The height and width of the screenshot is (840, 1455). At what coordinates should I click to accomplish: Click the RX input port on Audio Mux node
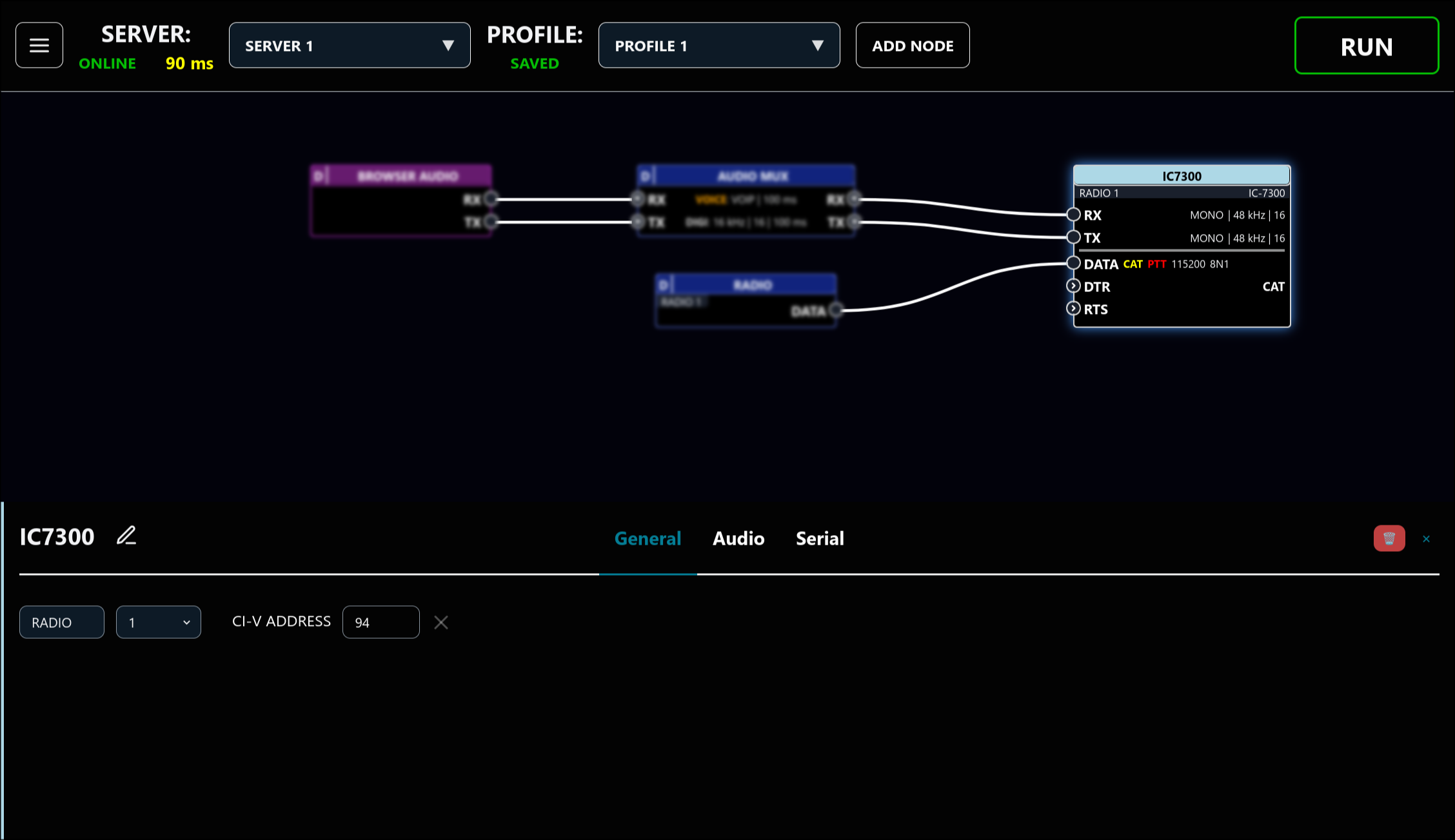[638, 199]
